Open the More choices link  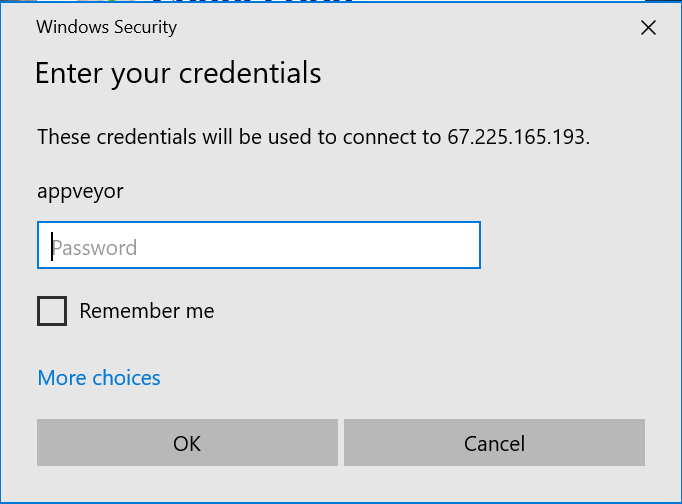[99, 377]
